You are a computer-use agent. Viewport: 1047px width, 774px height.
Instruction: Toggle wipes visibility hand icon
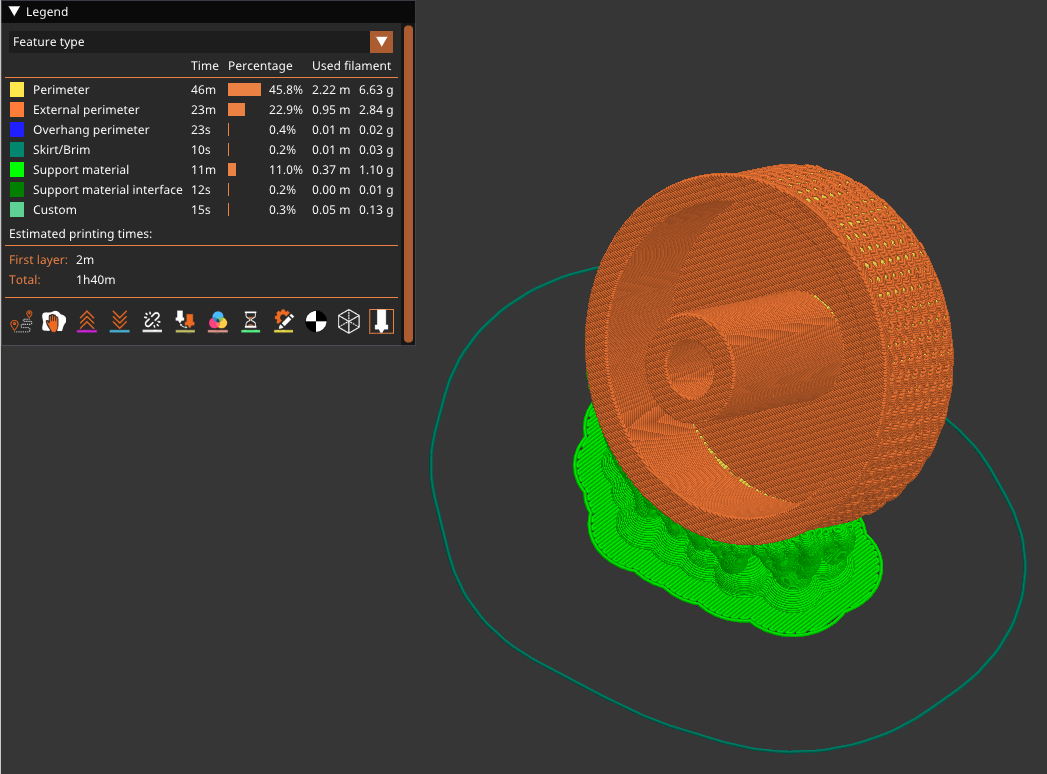(x=54, y=322)
